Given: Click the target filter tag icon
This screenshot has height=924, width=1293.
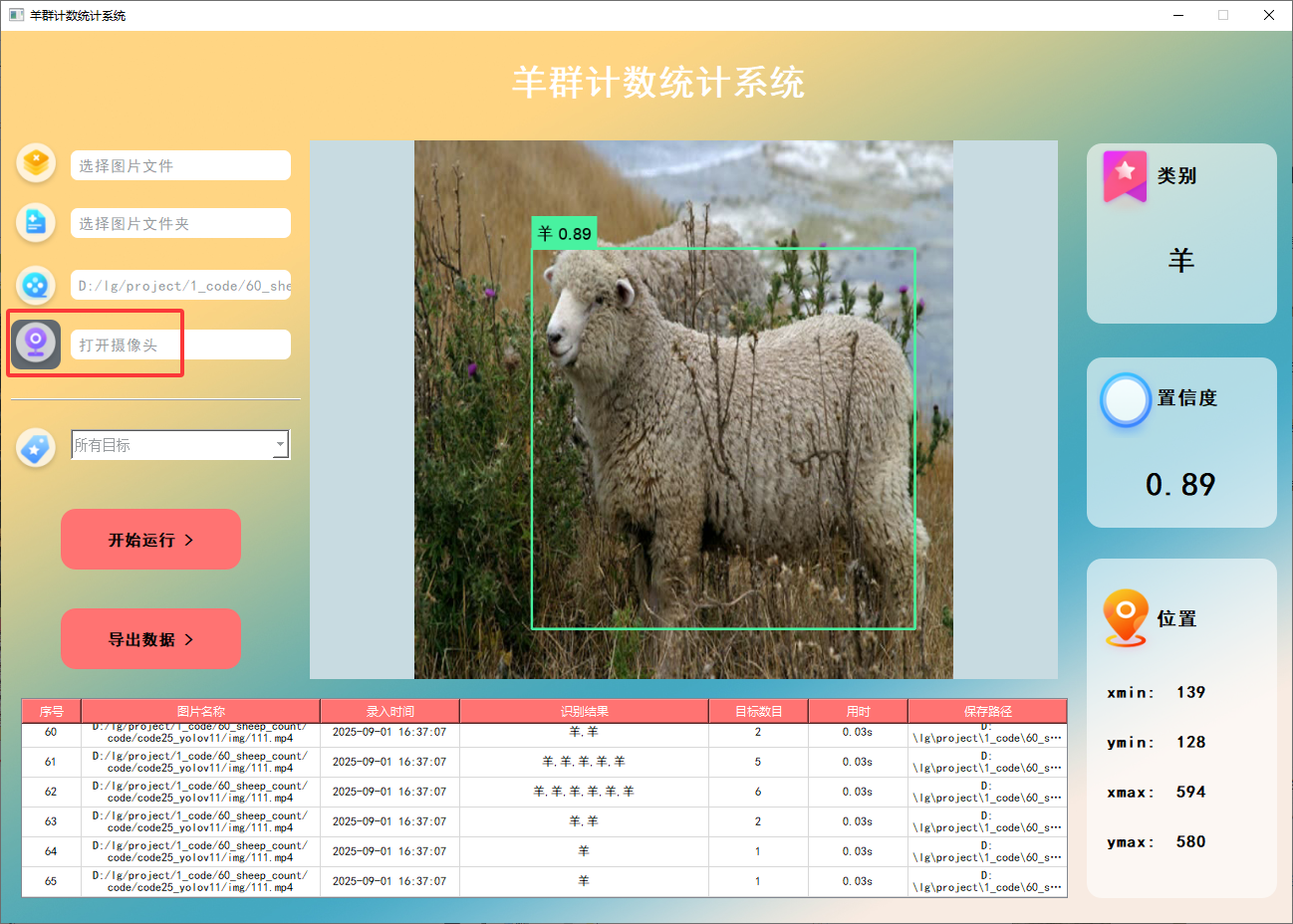Looking at the screenshot, I should click(36, 448).
